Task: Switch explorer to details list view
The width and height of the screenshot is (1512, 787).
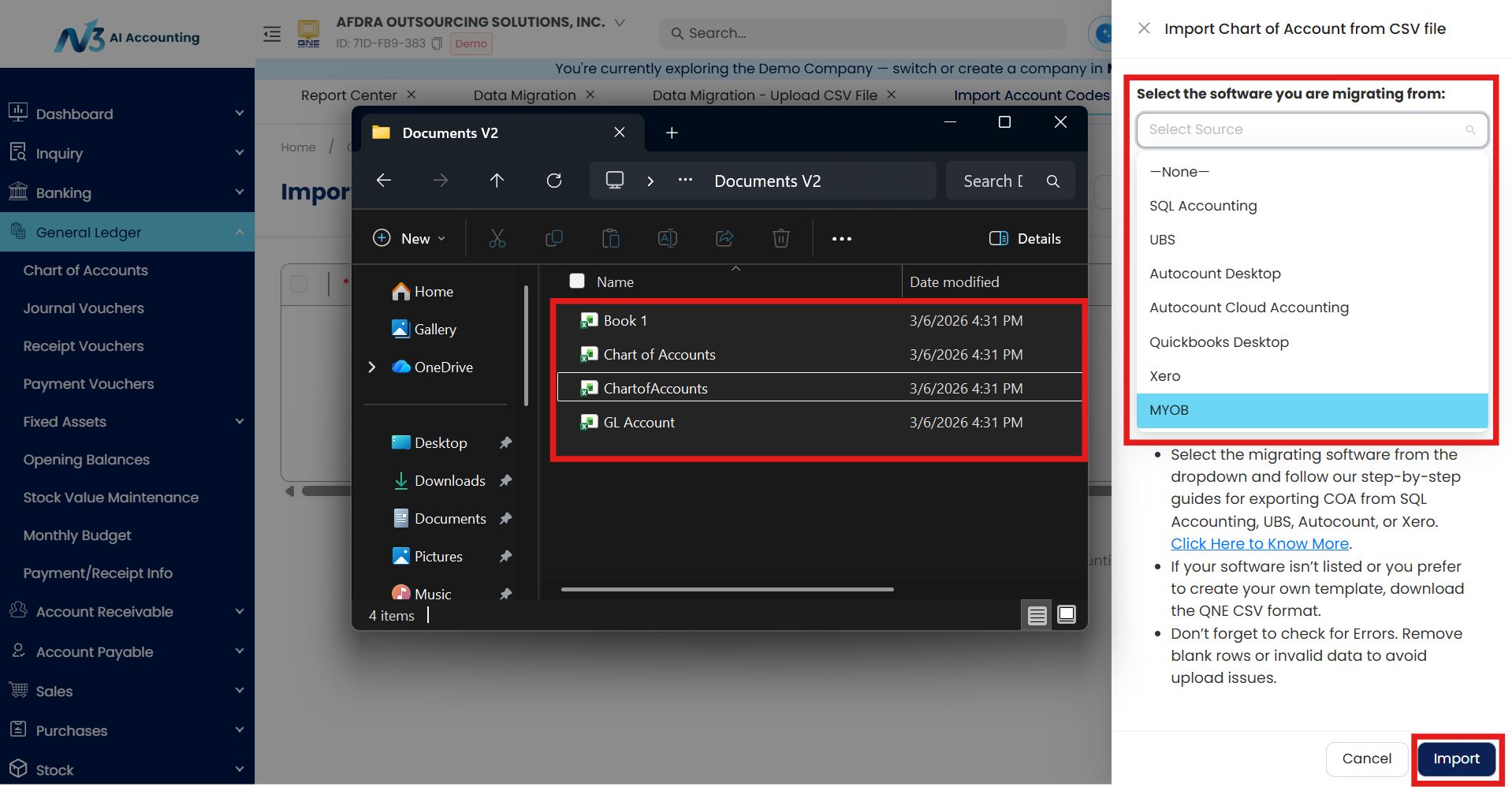Action: (x=1037, y=615)
